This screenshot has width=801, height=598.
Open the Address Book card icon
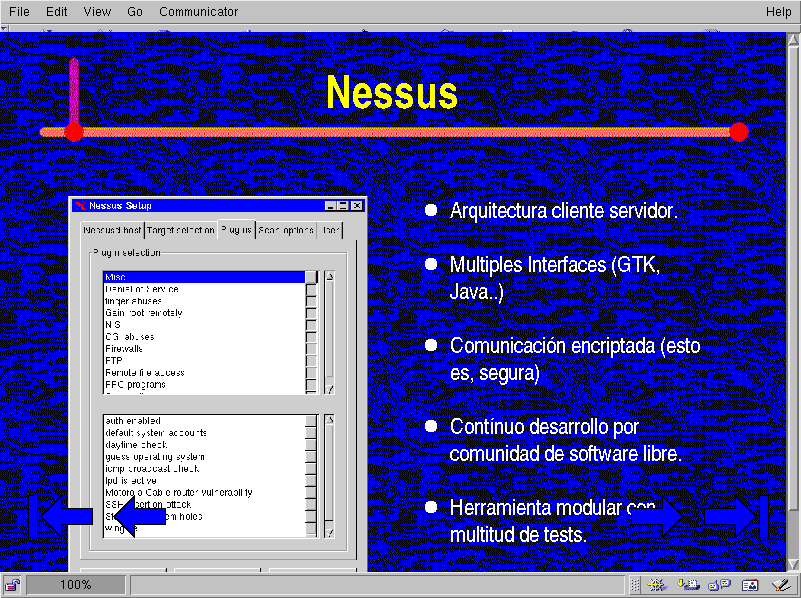(x=750, y=585)
